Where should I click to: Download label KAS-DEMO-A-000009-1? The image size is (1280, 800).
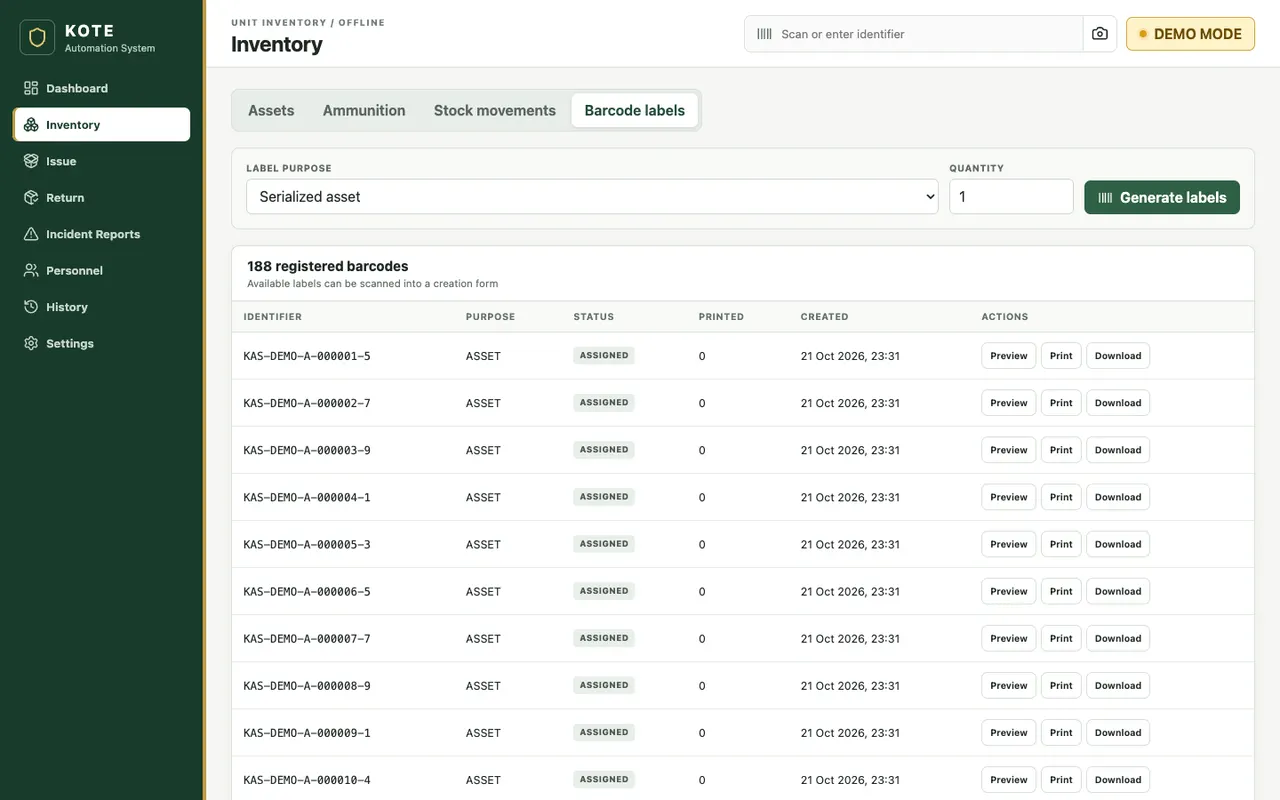pyautogui.click(x=1118, y=733)
